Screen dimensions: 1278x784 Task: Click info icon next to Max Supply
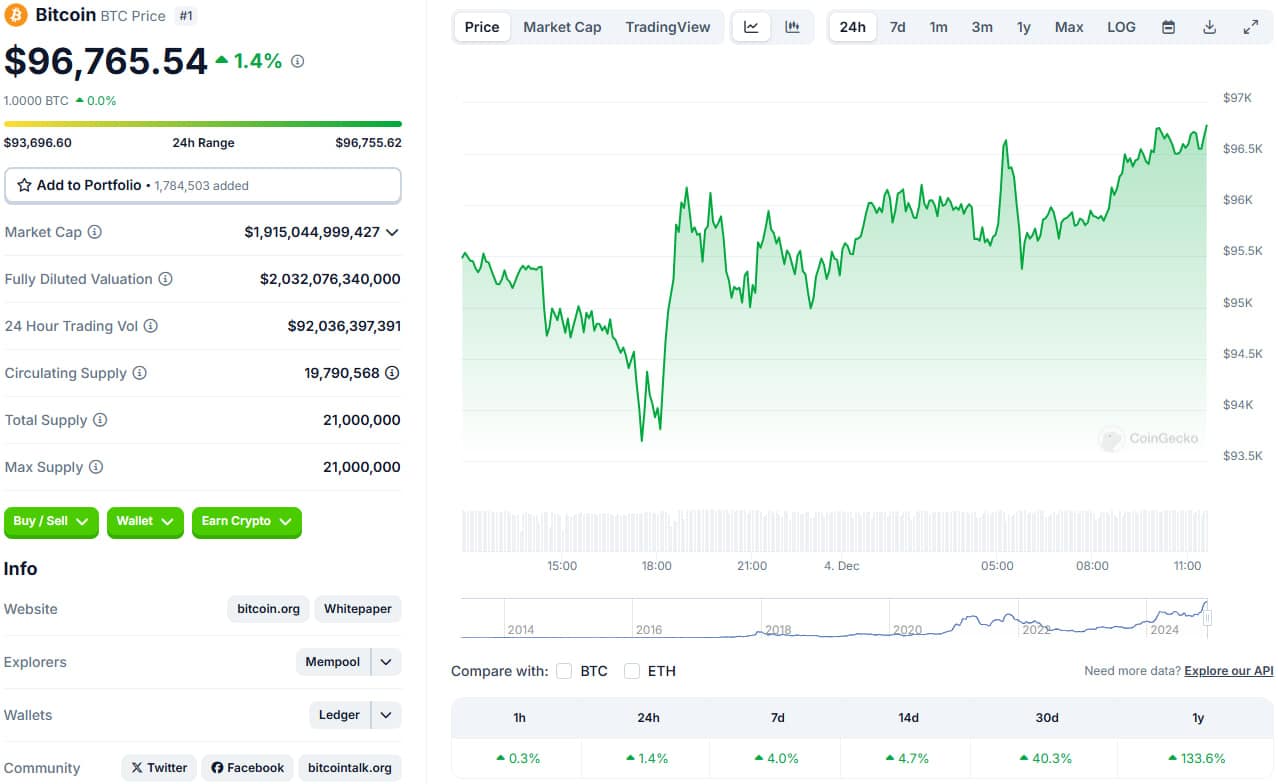[x=95, y=467]
